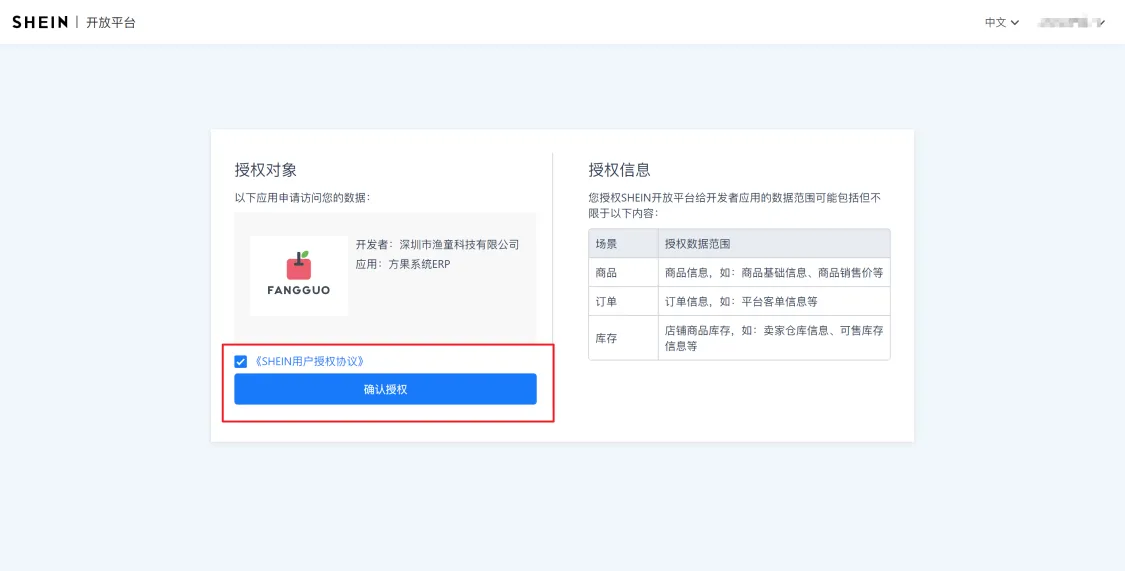Click the 开放平台 header text
1125x571 pixels.
click(110, 22)
